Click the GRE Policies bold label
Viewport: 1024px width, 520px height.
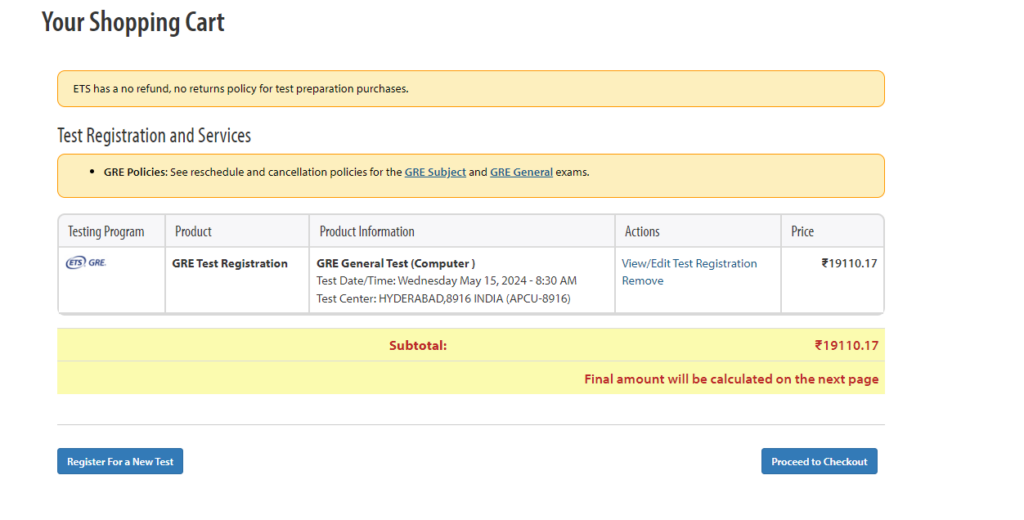(136, 172)
